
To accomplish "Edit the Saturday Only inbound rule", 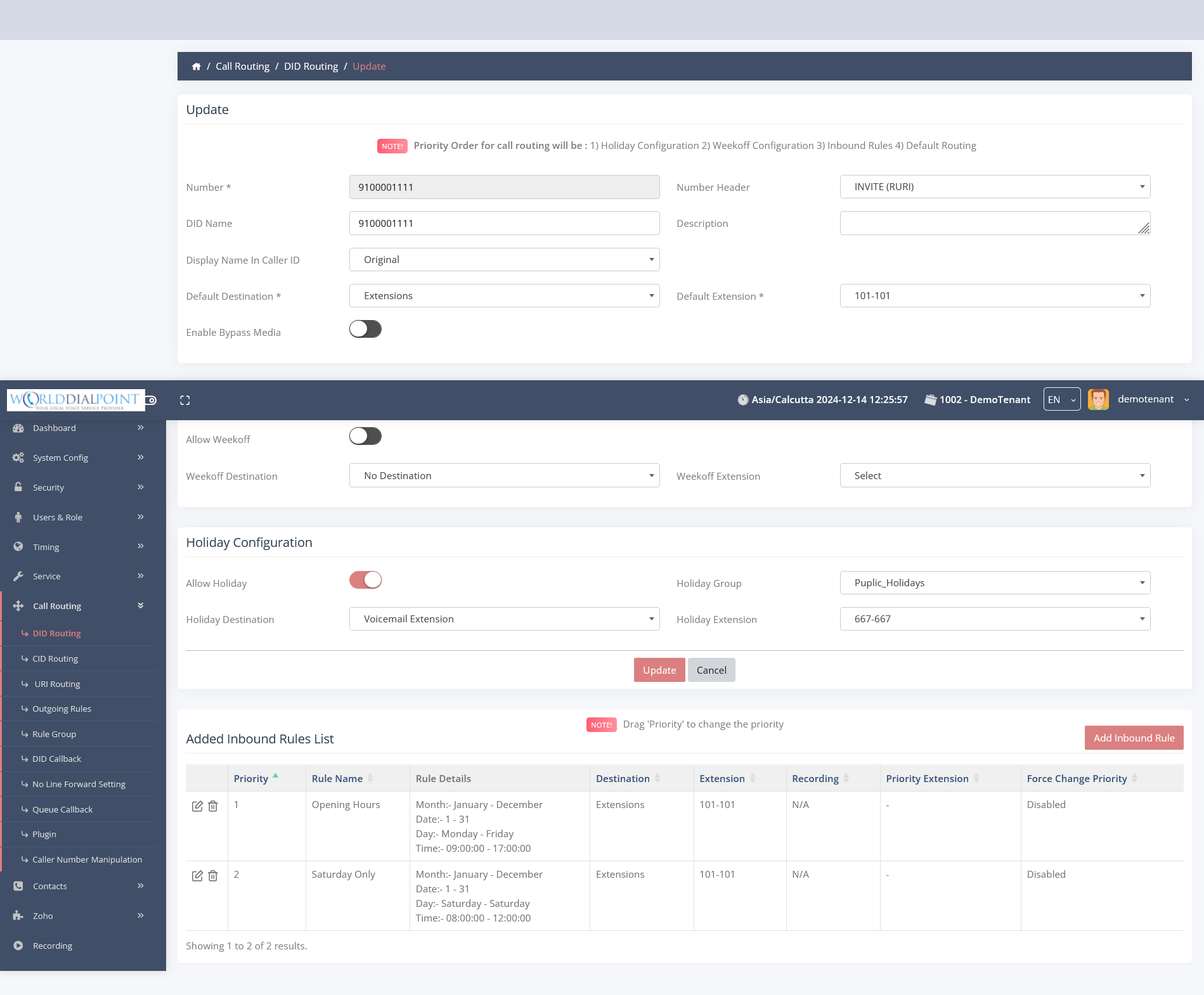I will coord(197,876).
